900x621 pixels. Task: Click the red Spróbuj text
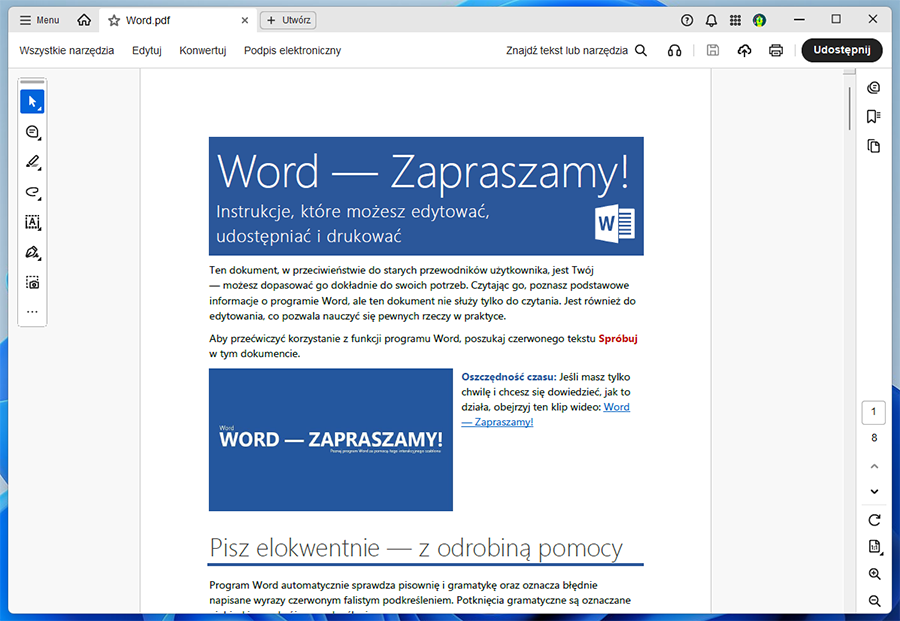pyautogui.click(x=618, y=339)
